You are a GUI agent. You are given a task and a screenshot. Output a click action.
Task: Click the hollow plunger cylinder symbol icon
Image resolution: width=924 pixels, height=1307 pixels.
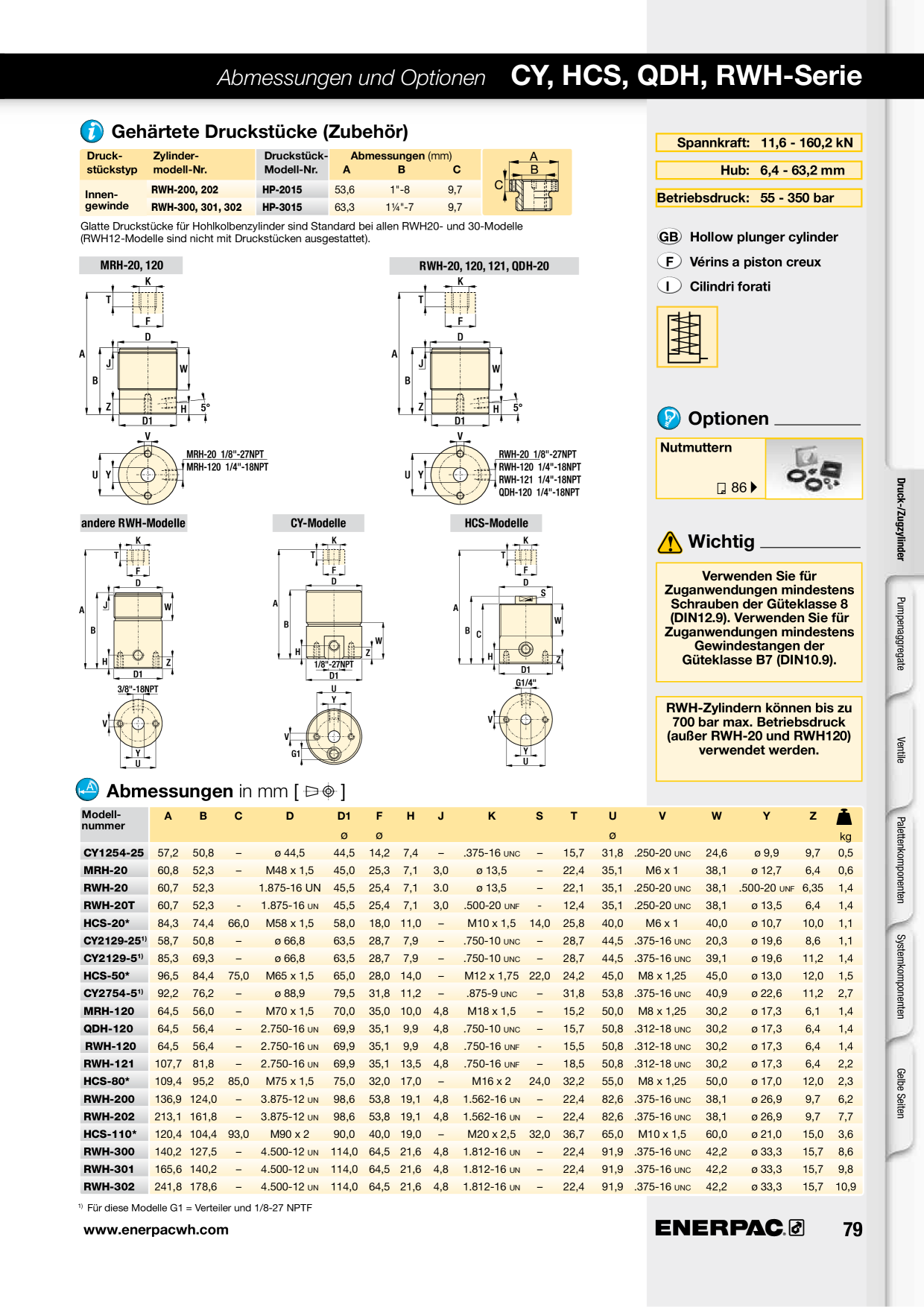[x=687, y=337]
